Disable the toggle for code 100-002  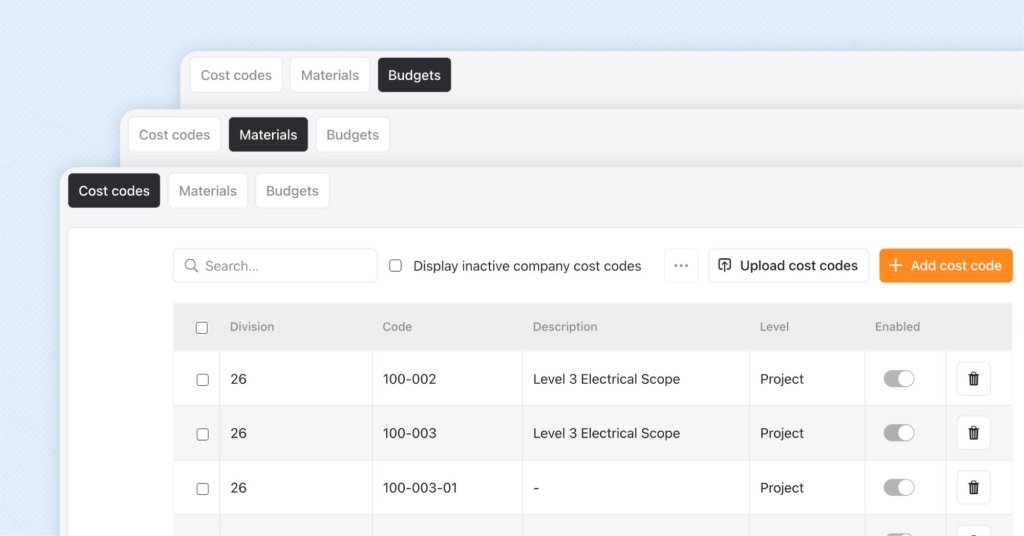[898, 379]
